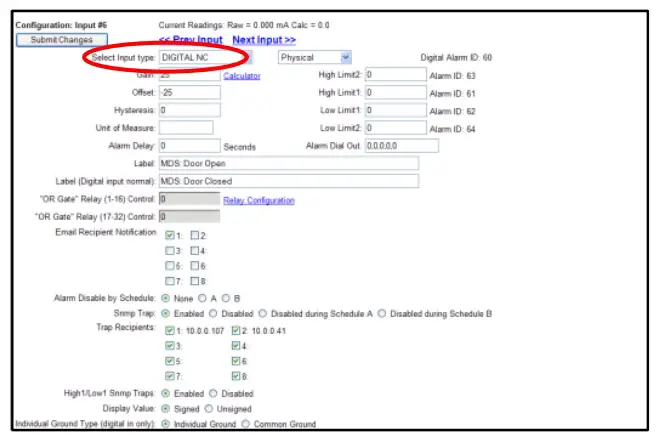Click the Unit of Measure field
This screenshot has width=656, height=438.
tap(186, 128)
